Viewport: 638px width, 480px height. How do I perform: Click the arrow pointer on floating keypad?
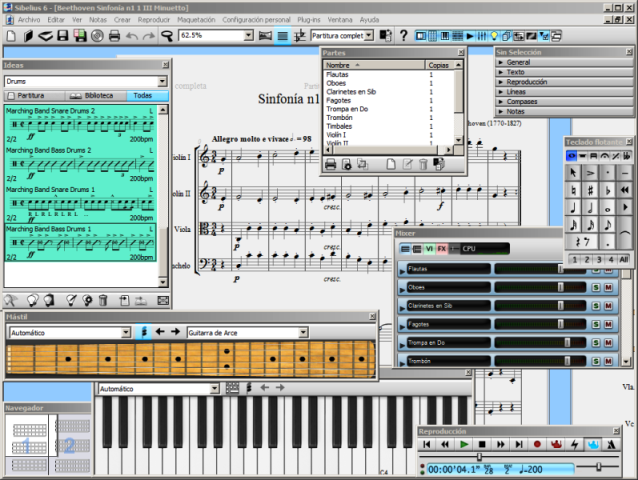pyautogui.click(x=573, y=173)
